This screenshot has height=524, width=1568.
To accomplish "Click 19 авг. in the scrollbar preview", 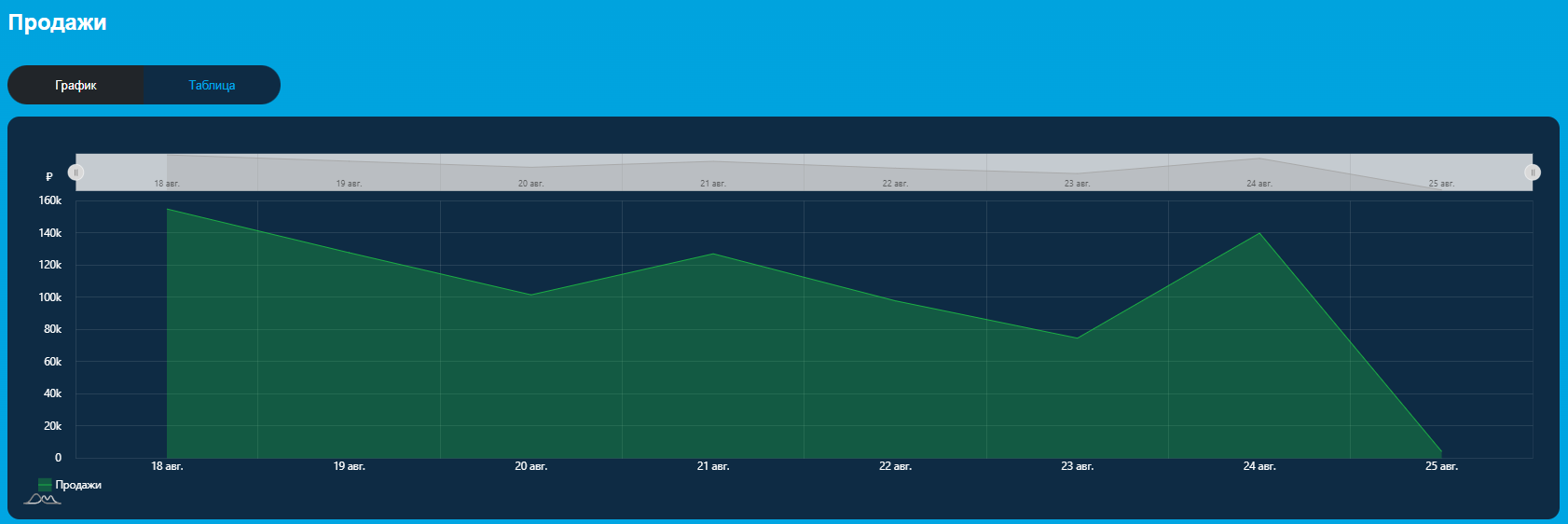I will (349, 184).
